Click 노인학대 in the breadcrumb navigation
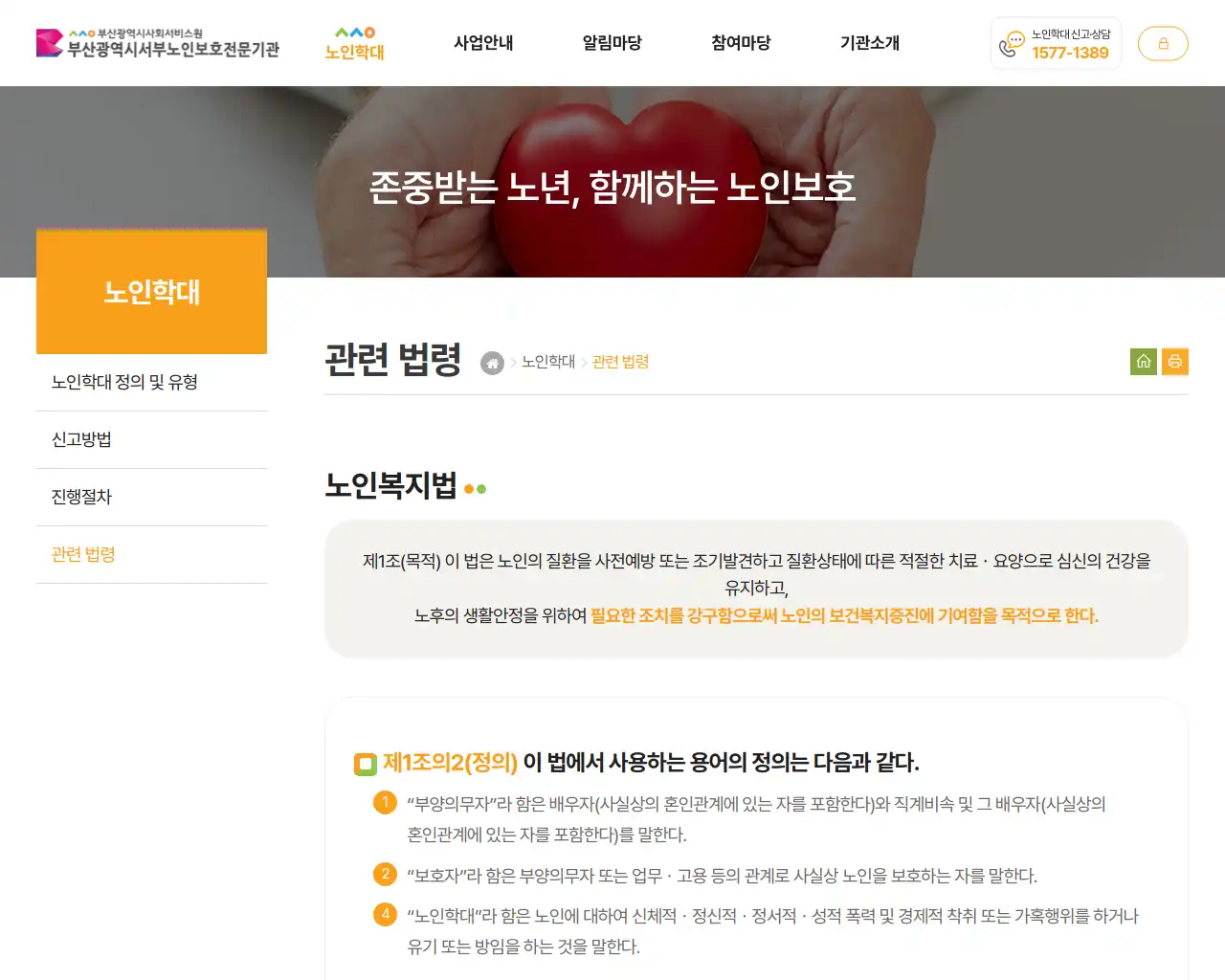The width and height of the screenshot is (1225, 980). click(x=547, y=363)
